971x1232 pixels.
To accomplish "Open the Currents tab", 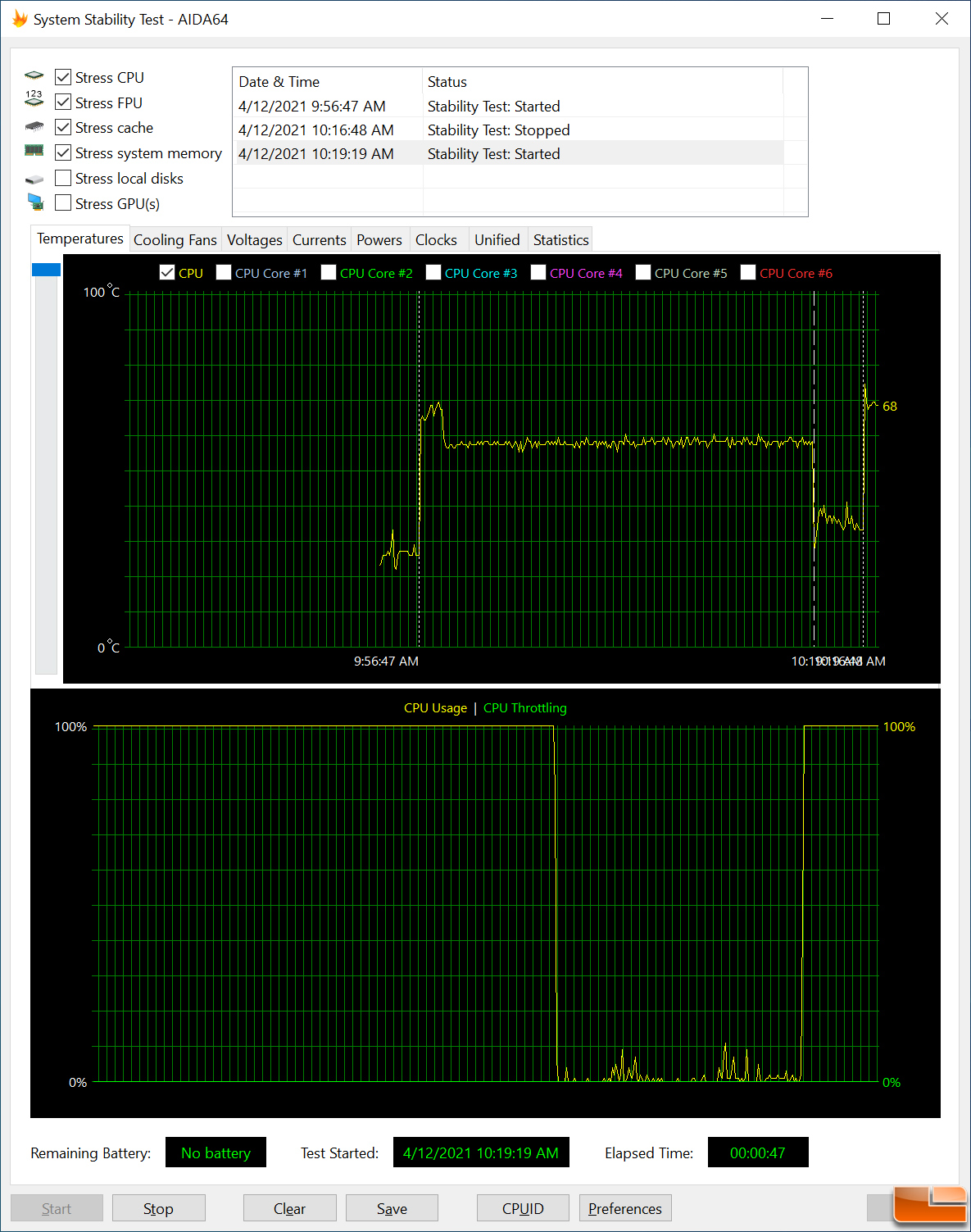I will (320, 240).
